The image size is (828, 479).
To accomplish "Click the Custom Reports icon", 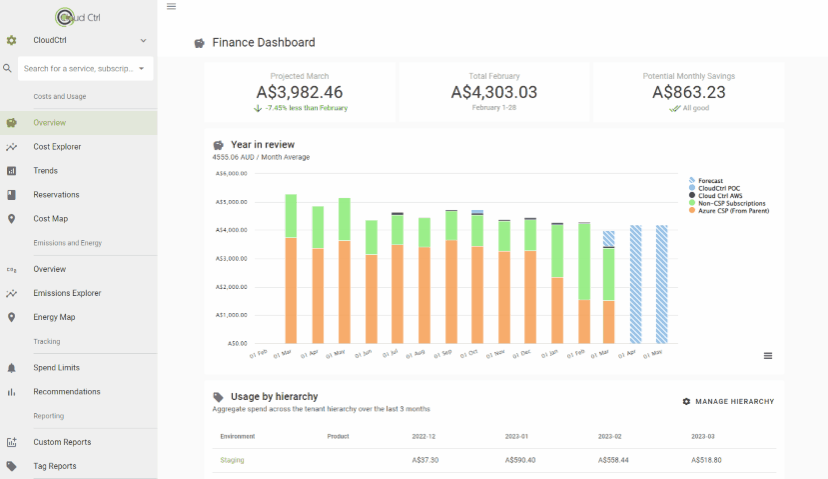I will click(x=11, y=442).
